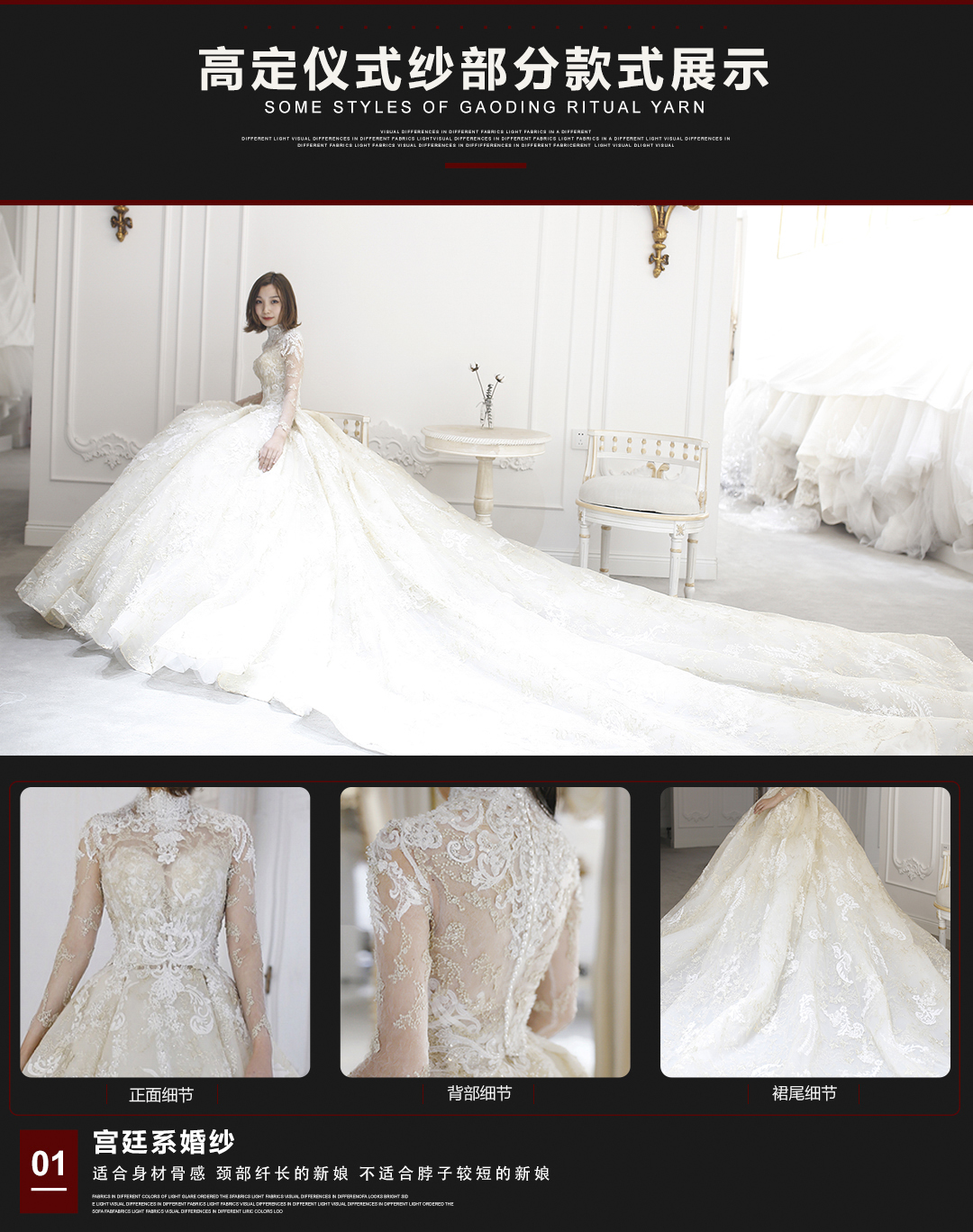973x1232 pixels.
Task: Click the 宫廷系婚纱 style heading
Action: coord(164,1142)
